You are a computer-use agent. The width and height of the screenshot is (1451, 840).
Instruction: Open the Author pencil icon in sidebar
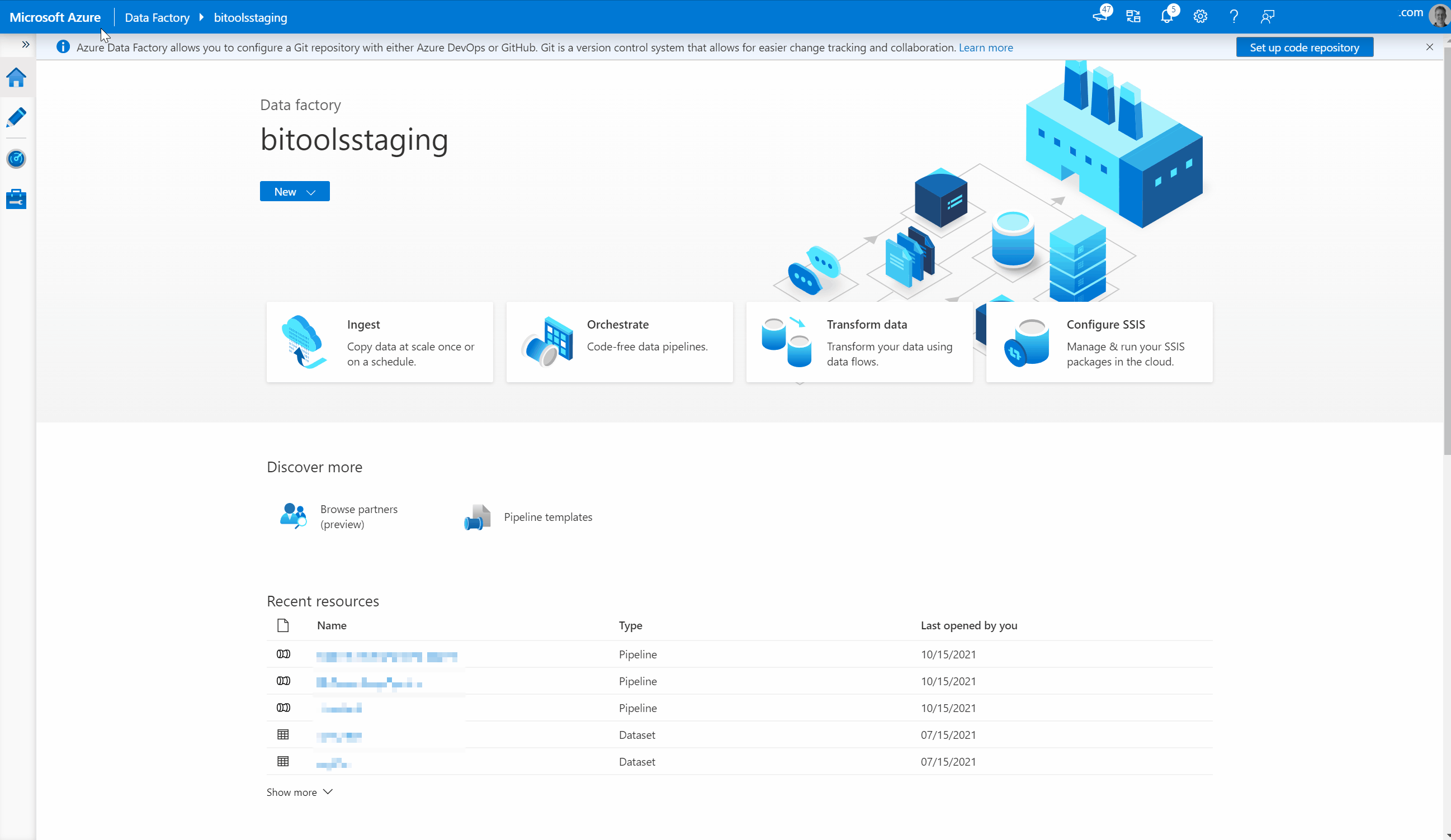pos(16,117)
